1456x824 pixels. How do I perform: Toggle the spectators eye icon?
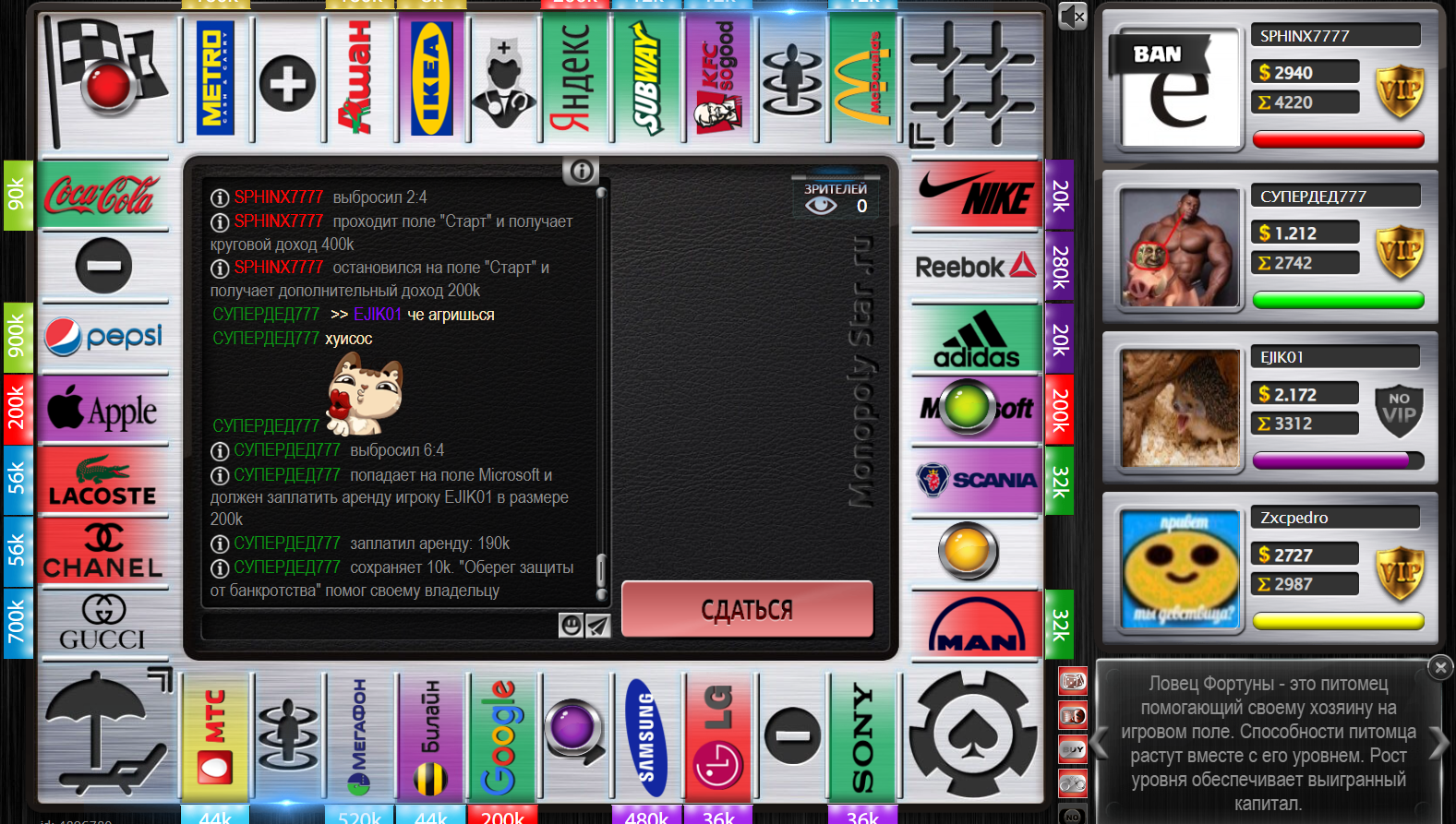(x=821, y=206)
